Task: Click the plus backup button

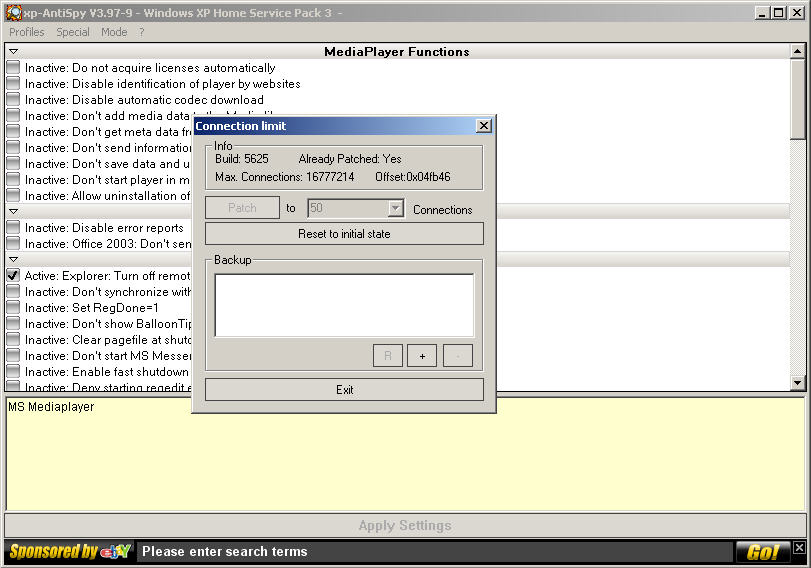Action: pos(421,356)
